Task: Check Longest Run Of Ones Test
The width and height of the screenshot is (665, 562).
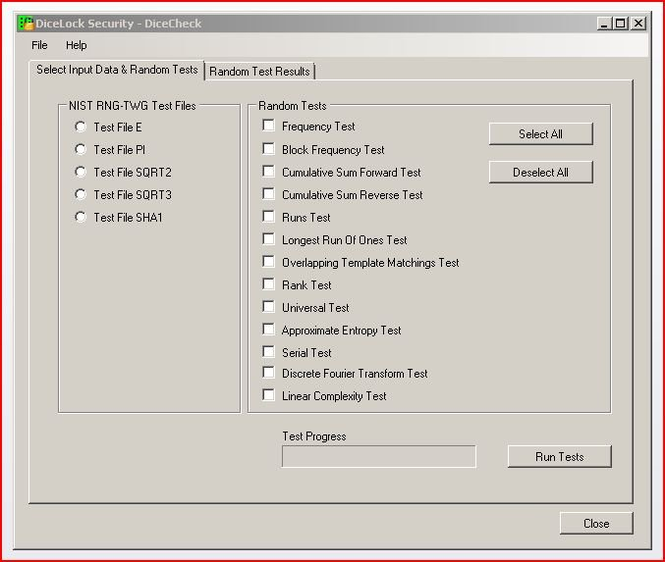Action: point(268,239)
